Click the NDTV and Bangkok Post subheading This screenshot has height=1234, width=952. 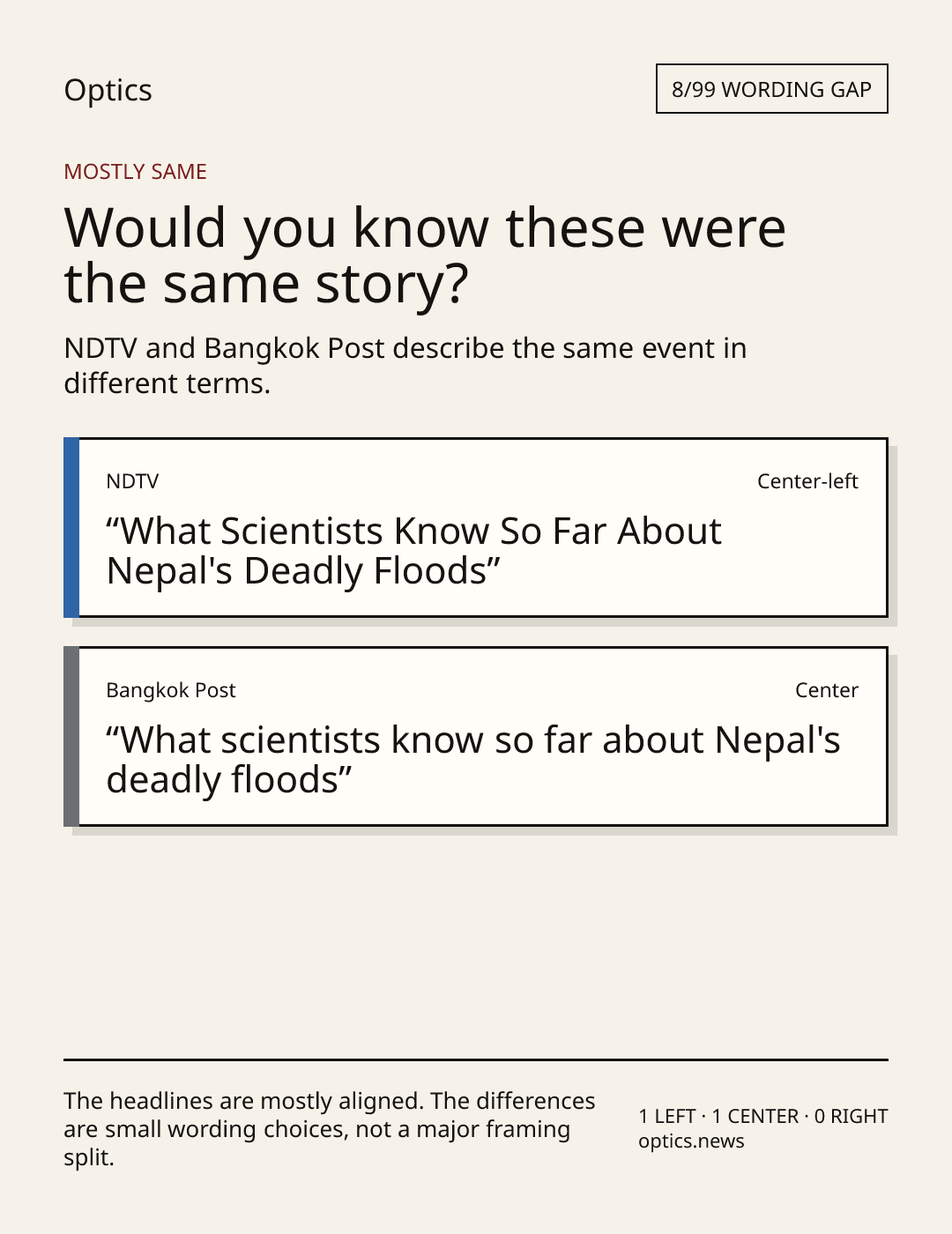tap(405, 366)
